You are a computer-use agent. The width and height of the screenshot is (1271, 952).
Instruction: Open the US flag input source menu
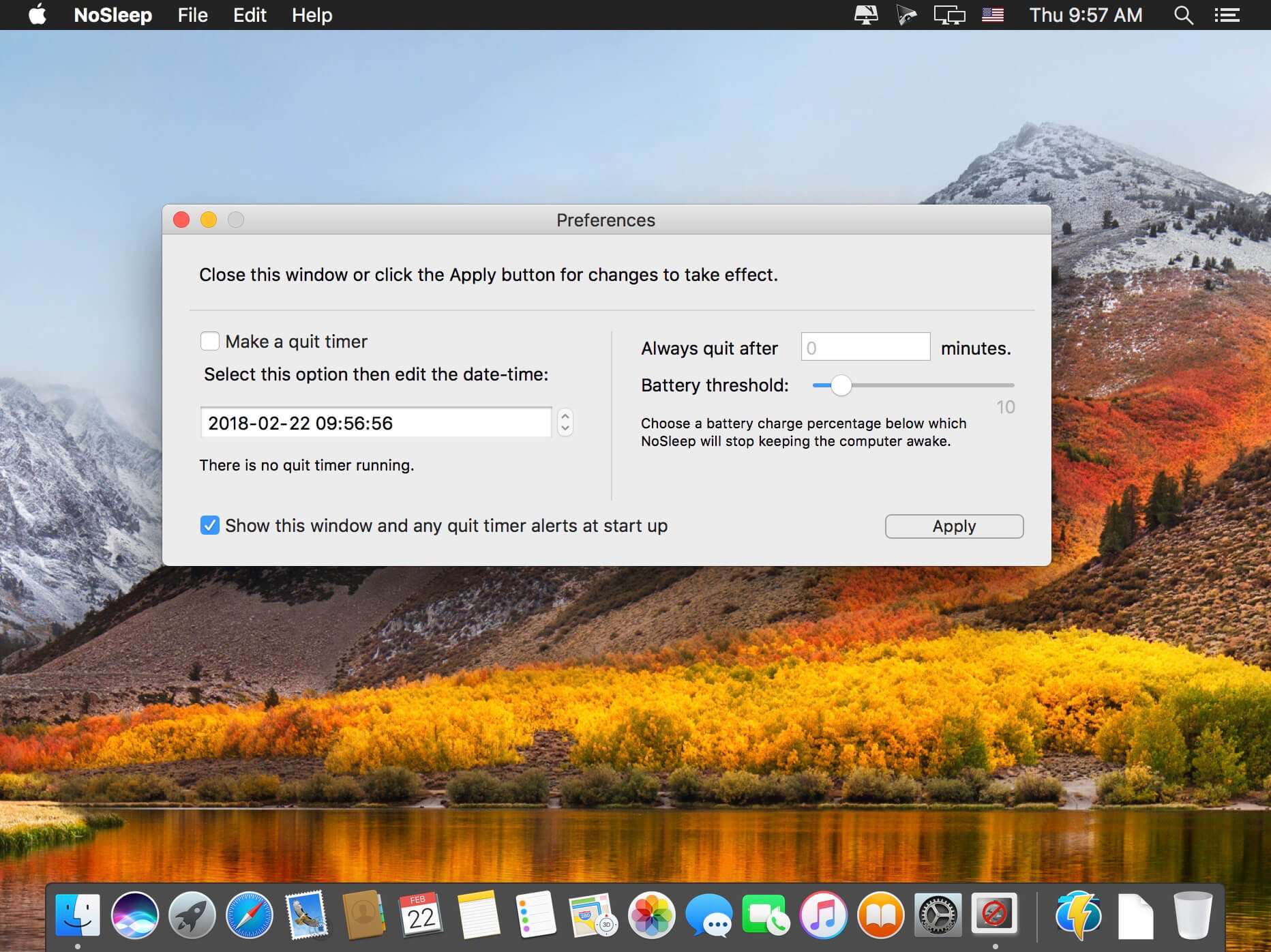tap(993, 15)
